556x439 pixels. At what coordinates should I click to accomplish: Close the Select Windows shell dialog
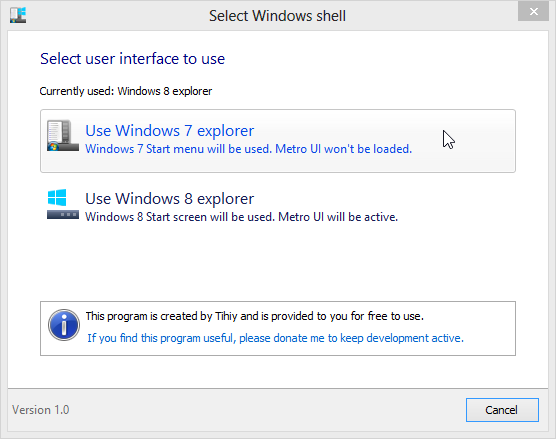tap(533, 12)
